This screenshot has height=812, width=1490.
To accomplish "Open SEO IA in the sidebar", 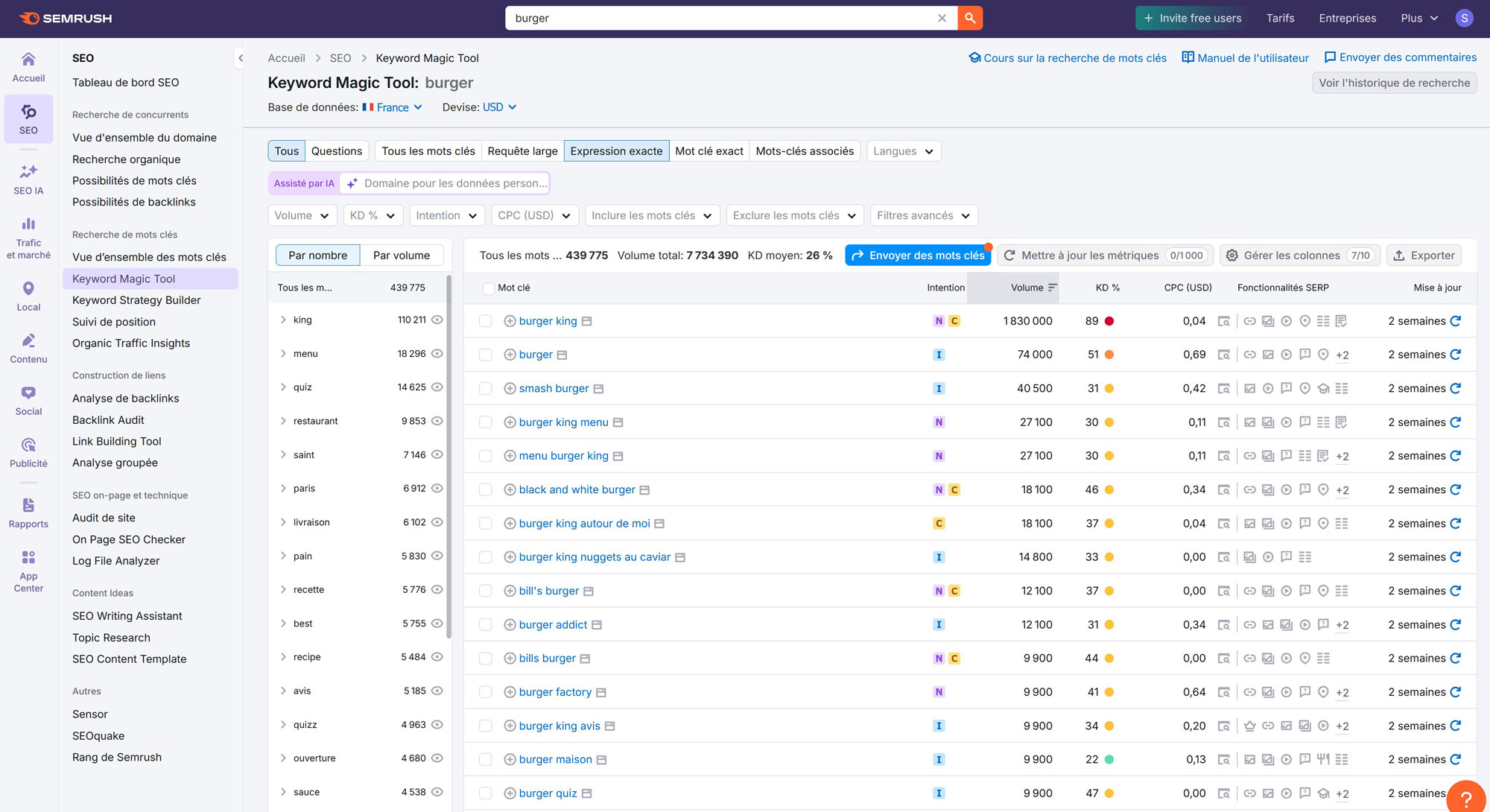I will (28, 180).
